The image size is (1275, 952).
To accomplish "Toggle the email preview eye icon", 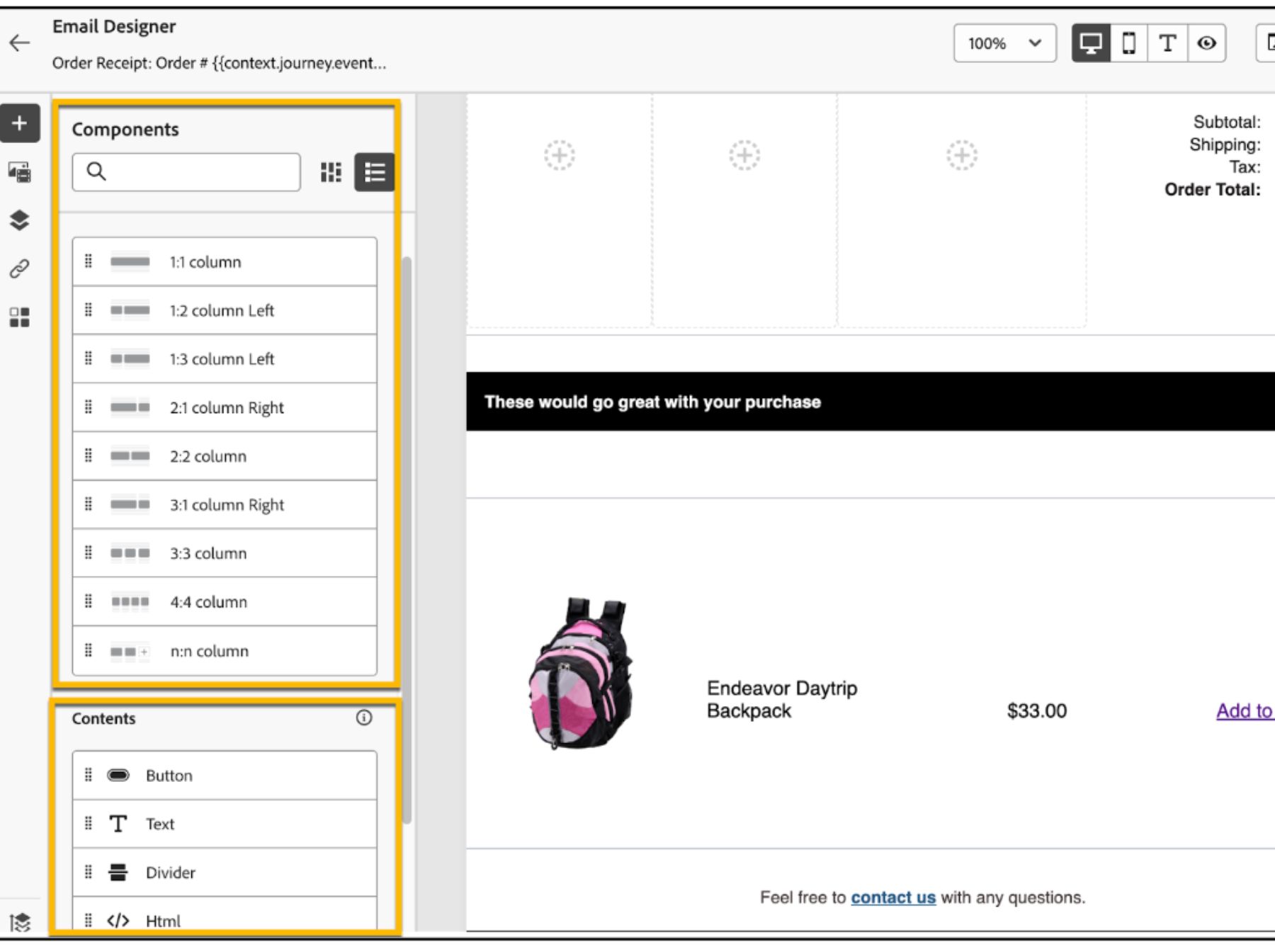I will pyautogui.click(x=1205, y=42).
